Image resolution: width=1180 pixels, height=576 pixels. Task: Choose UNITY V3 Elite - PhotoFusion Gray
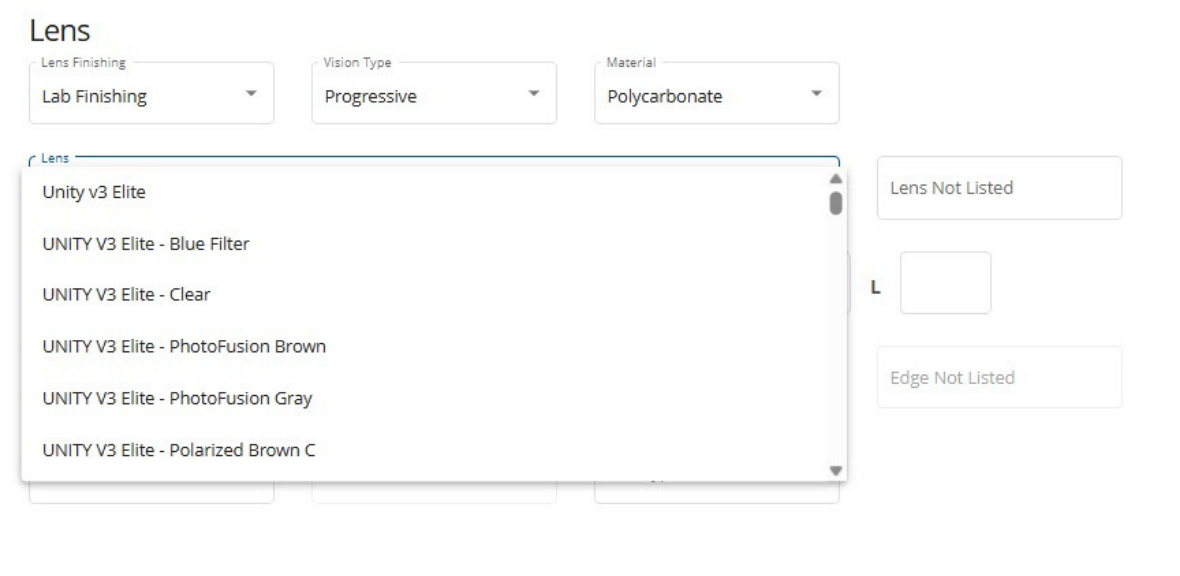click(177, 398)
